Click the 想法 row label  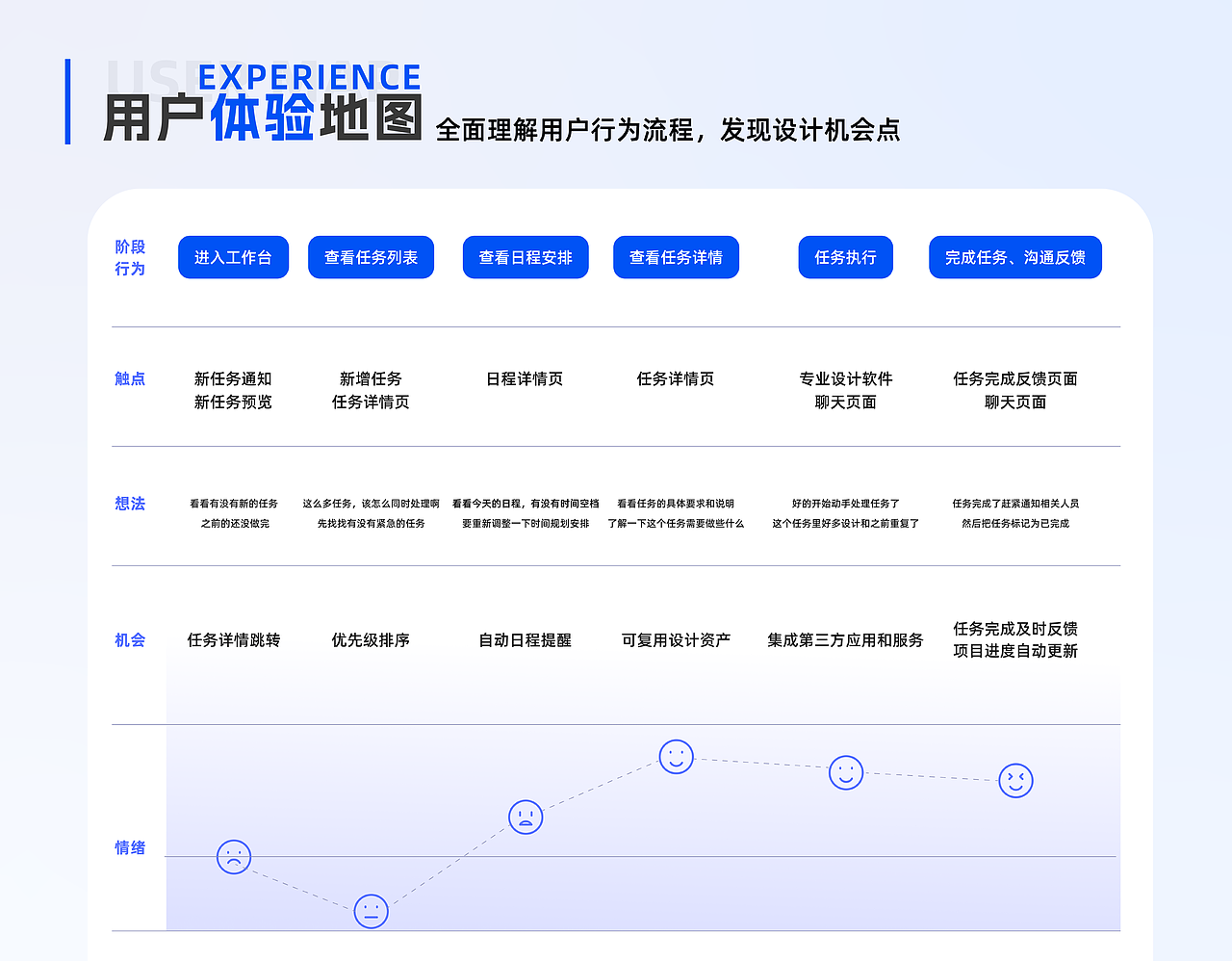coord(130,504)
